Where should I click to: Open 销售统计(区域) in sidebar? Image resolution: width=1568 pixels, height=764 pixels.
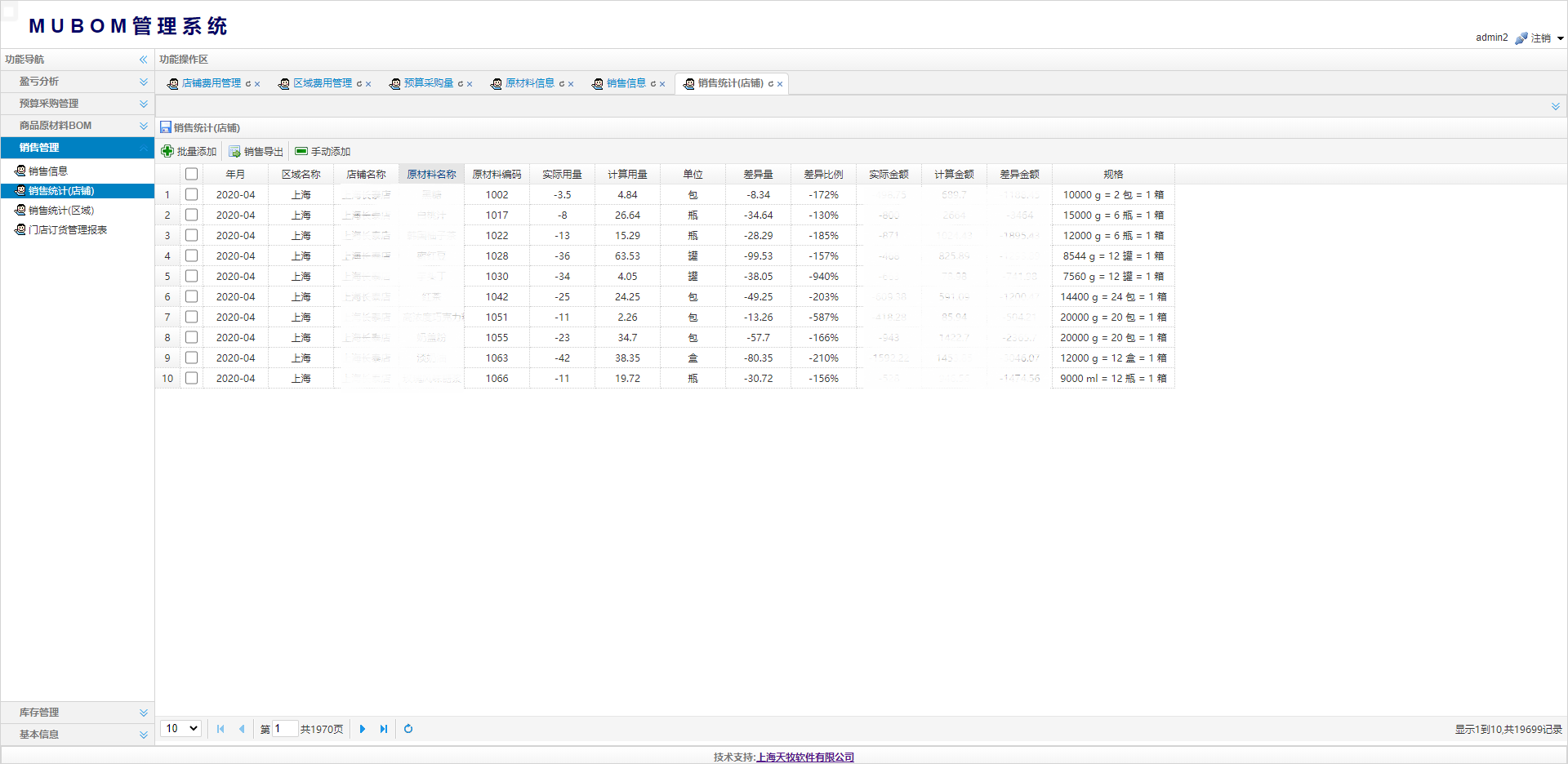click(61, 211)
